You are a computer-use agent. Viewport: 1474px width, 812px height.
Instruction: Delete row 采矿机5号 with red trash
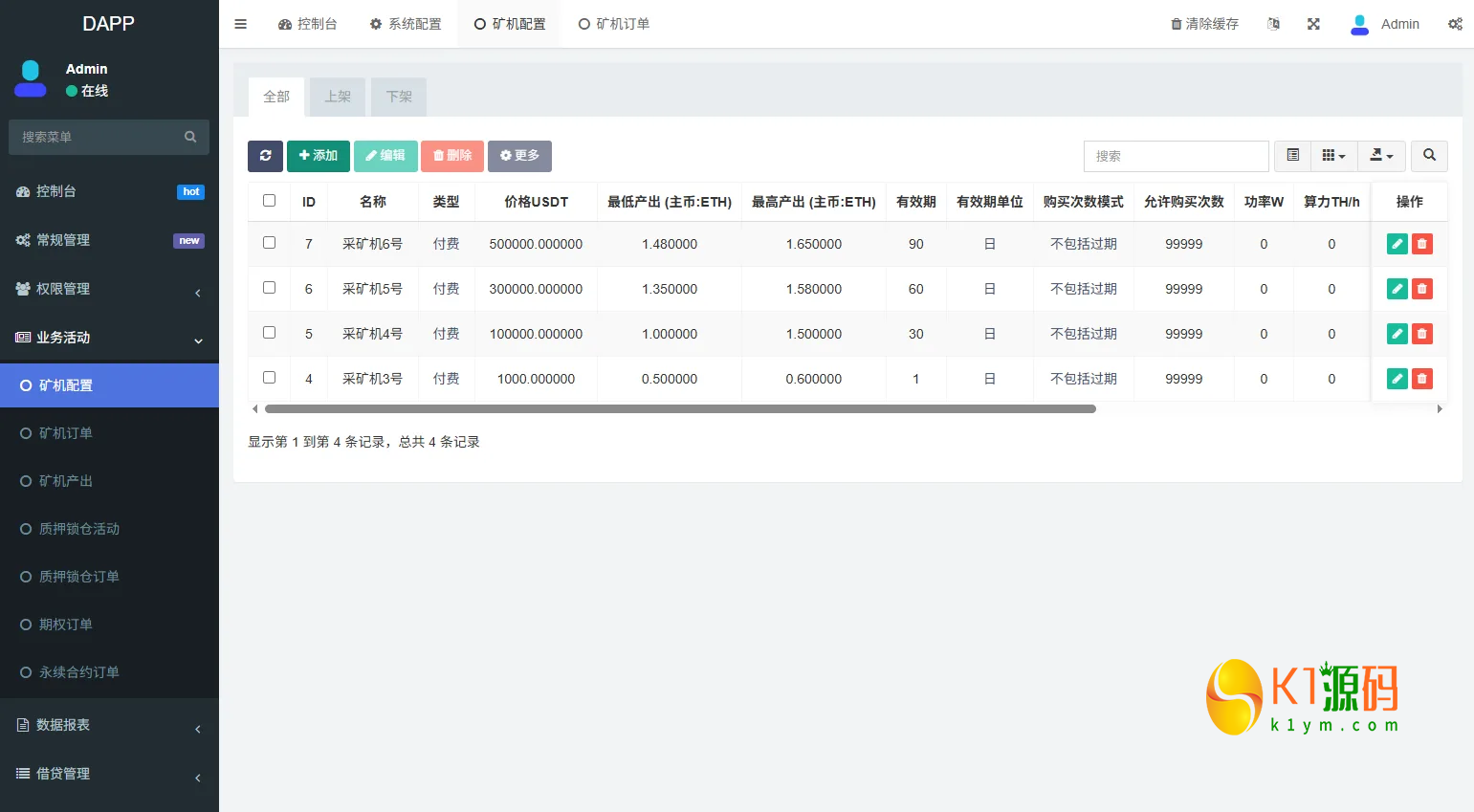tap(1422, 289)
